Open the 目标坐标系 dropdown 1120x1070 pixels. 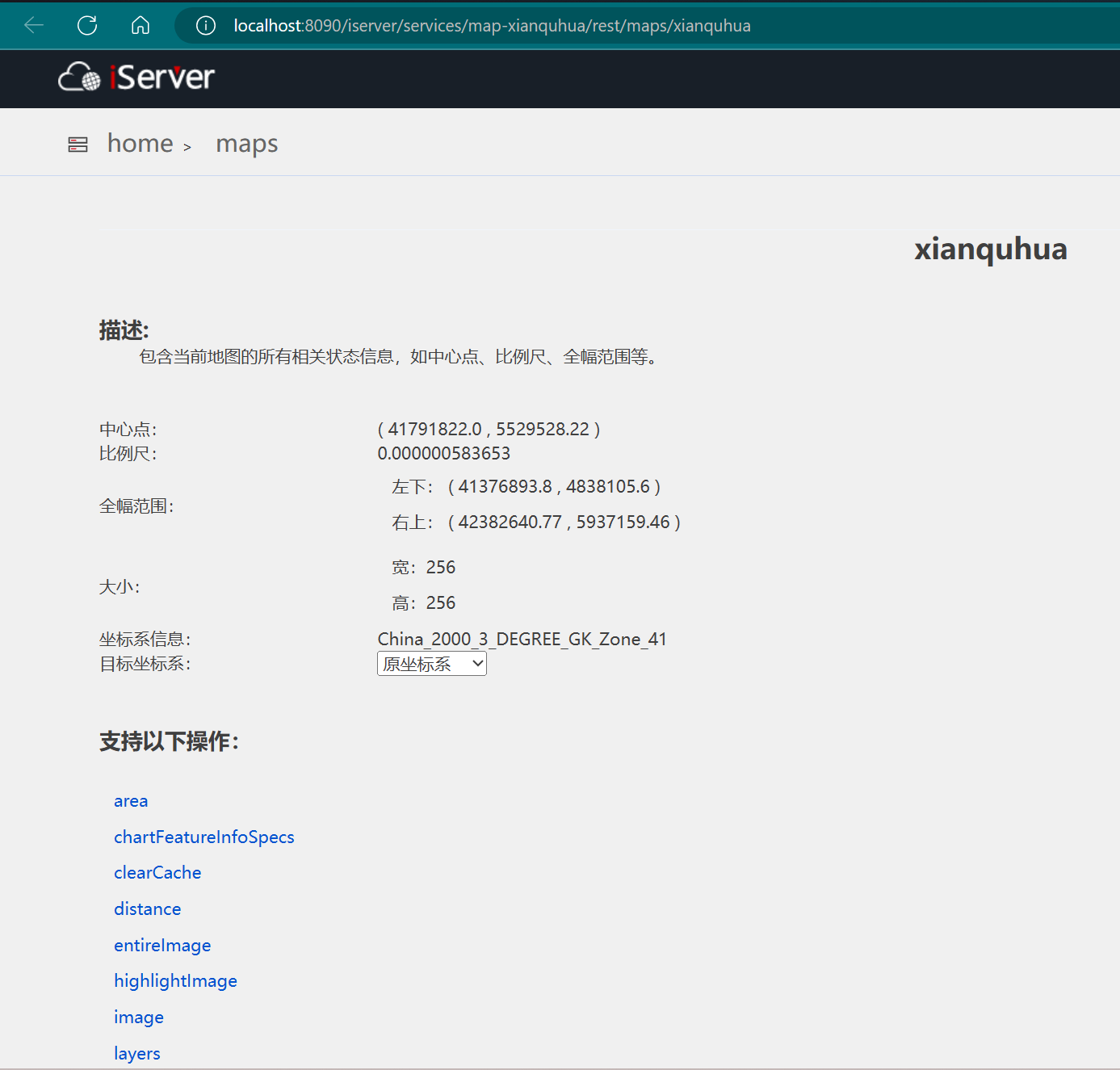click(431, 664)
